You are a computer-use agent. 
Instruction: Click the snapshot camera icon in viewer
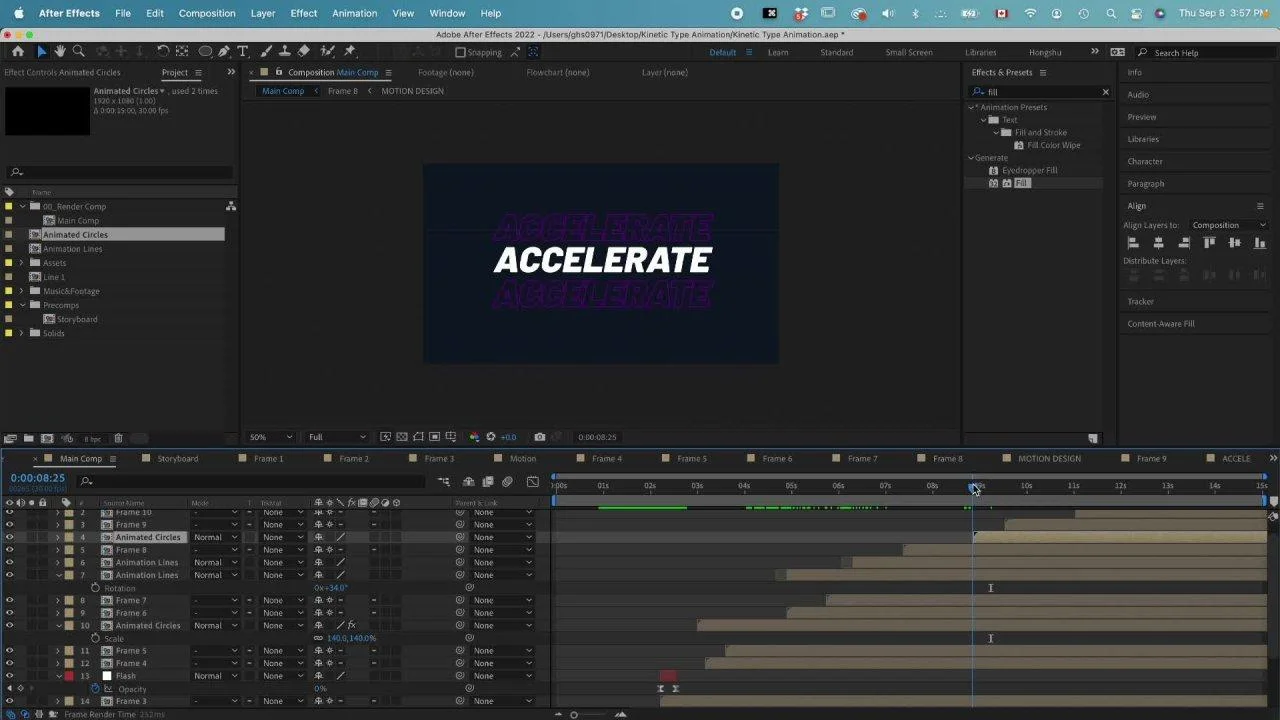pos(540,437)
